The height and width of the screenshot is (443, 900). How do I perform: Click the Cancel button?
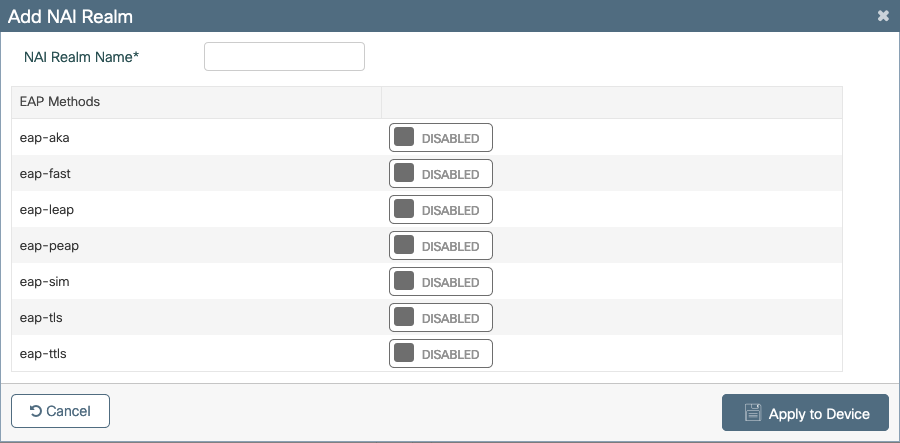tap(60, 411)
